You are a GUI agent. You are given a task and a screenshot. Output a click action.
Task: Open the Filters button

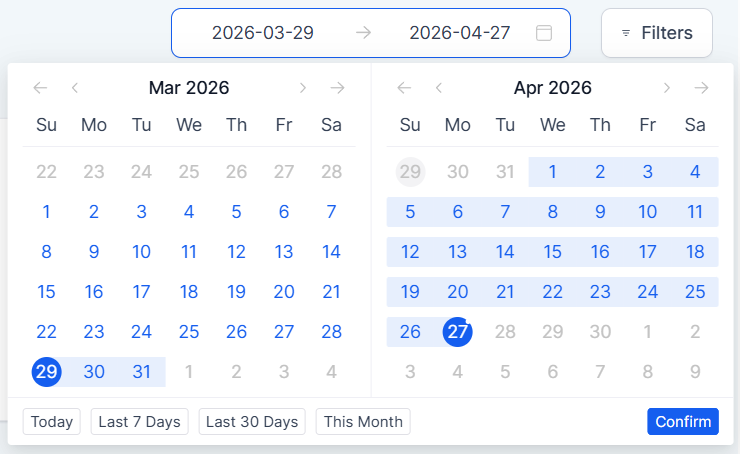point(656,33)
